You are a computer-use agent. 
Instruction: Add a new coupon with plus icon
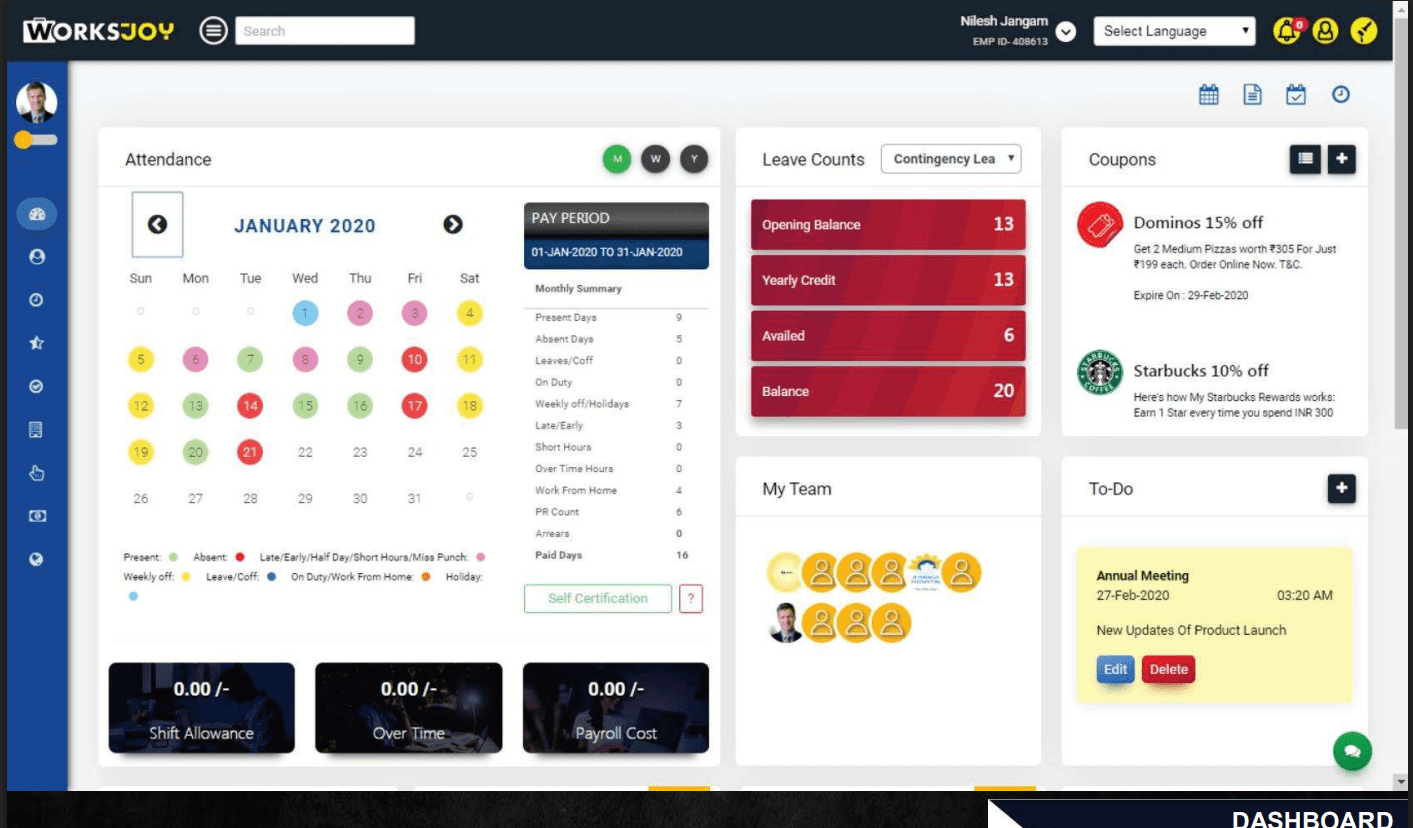pos(1342,159)
